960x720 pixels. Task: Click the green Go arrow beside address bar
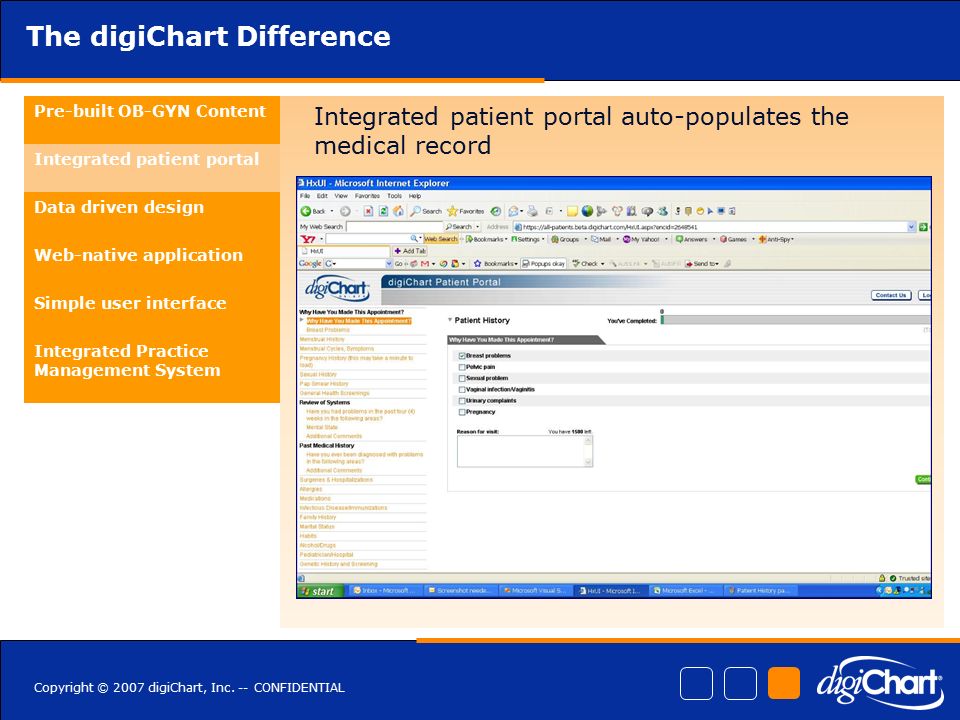tap(923, 227)
